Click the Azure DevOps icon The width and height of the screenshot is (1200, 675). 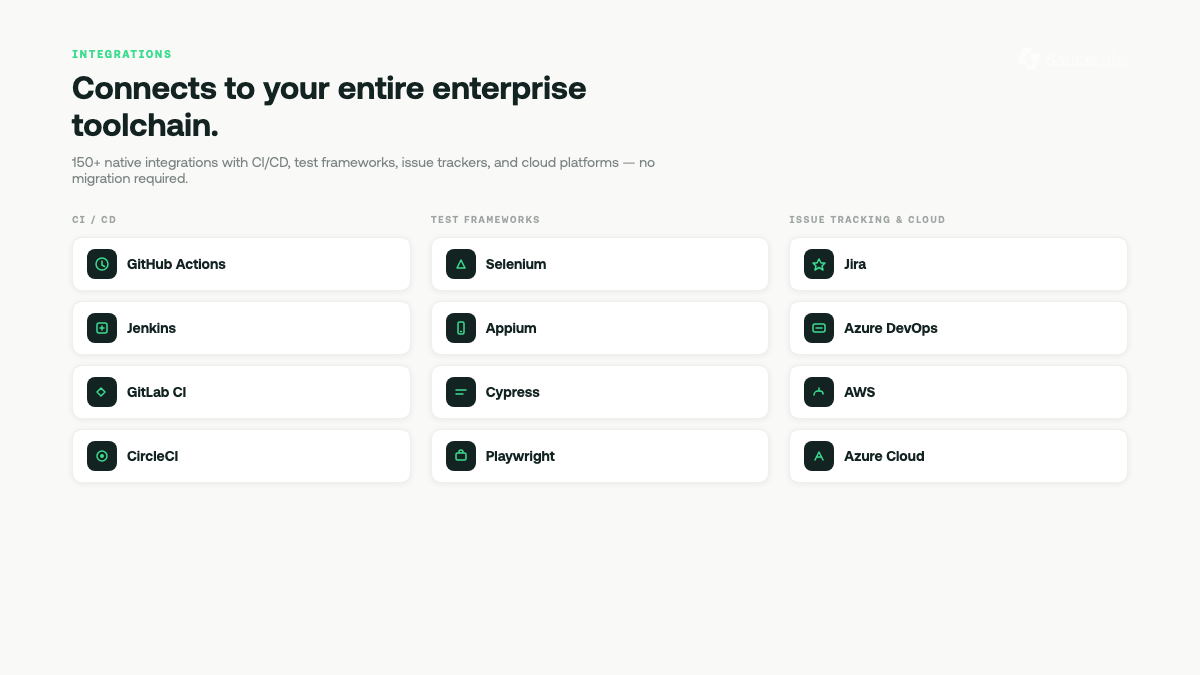[x=819, y=328]
